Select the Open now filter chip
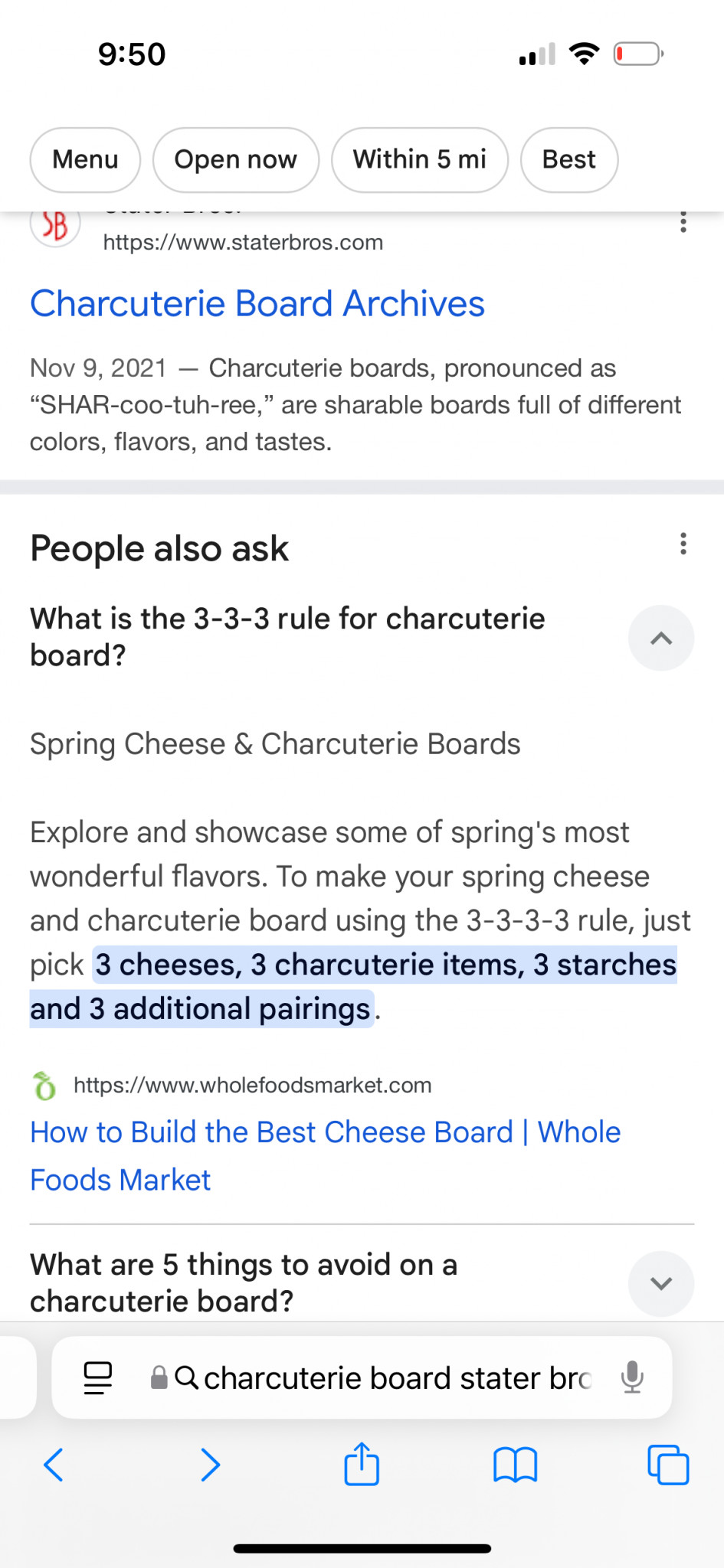The image size is (724, 1568). [235, 159]
